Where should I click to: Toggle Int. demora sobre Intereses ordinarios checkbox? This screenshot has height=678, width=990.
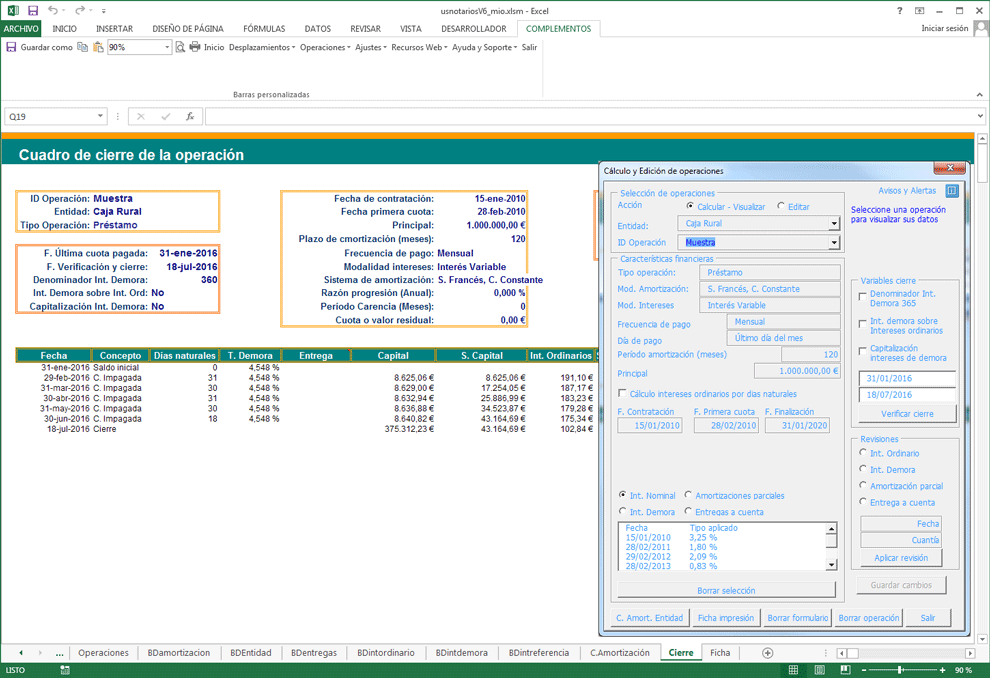[x=862, y=323]
